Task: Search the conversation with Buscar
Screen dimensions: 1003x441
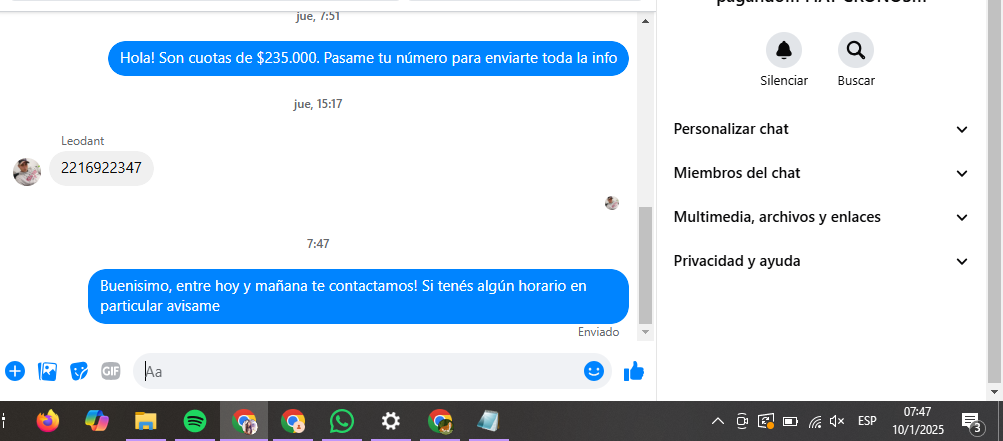Action: pyautogui.click(x=856, y=50)
